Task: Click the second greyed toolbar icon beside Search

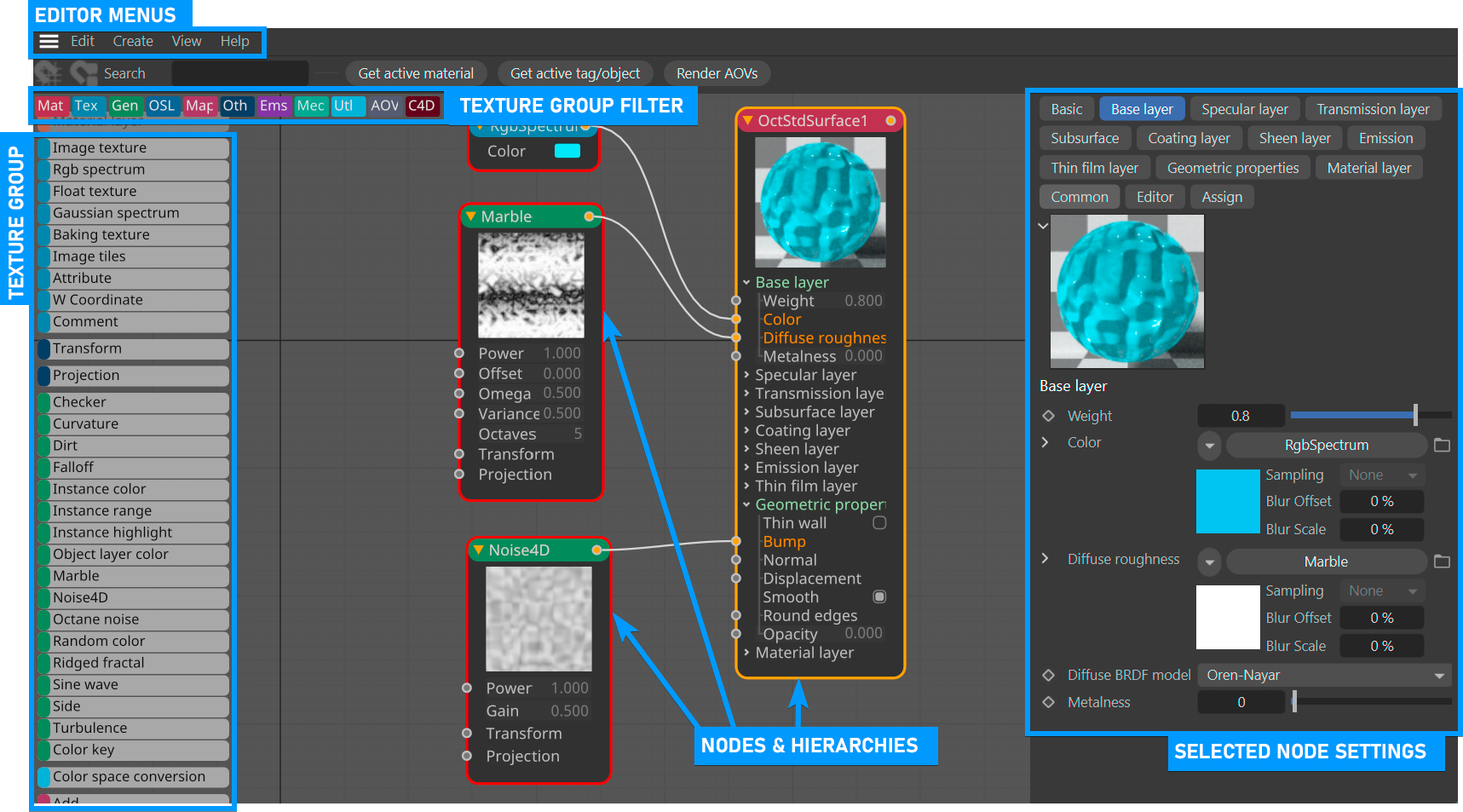Action: click(84, 73)
